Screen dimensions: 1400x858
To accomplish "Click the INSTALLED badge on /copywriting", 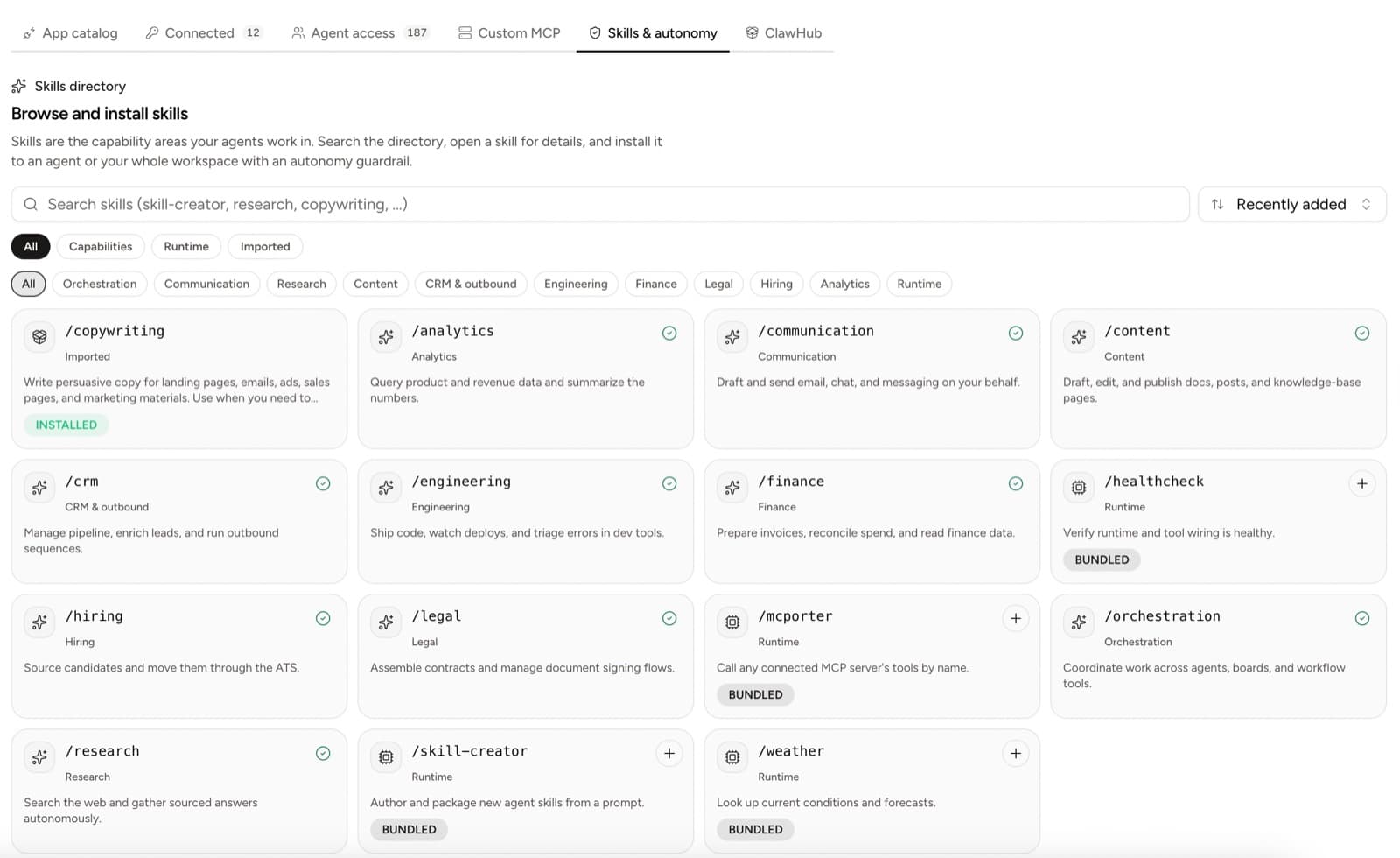I will coord(66,425).
